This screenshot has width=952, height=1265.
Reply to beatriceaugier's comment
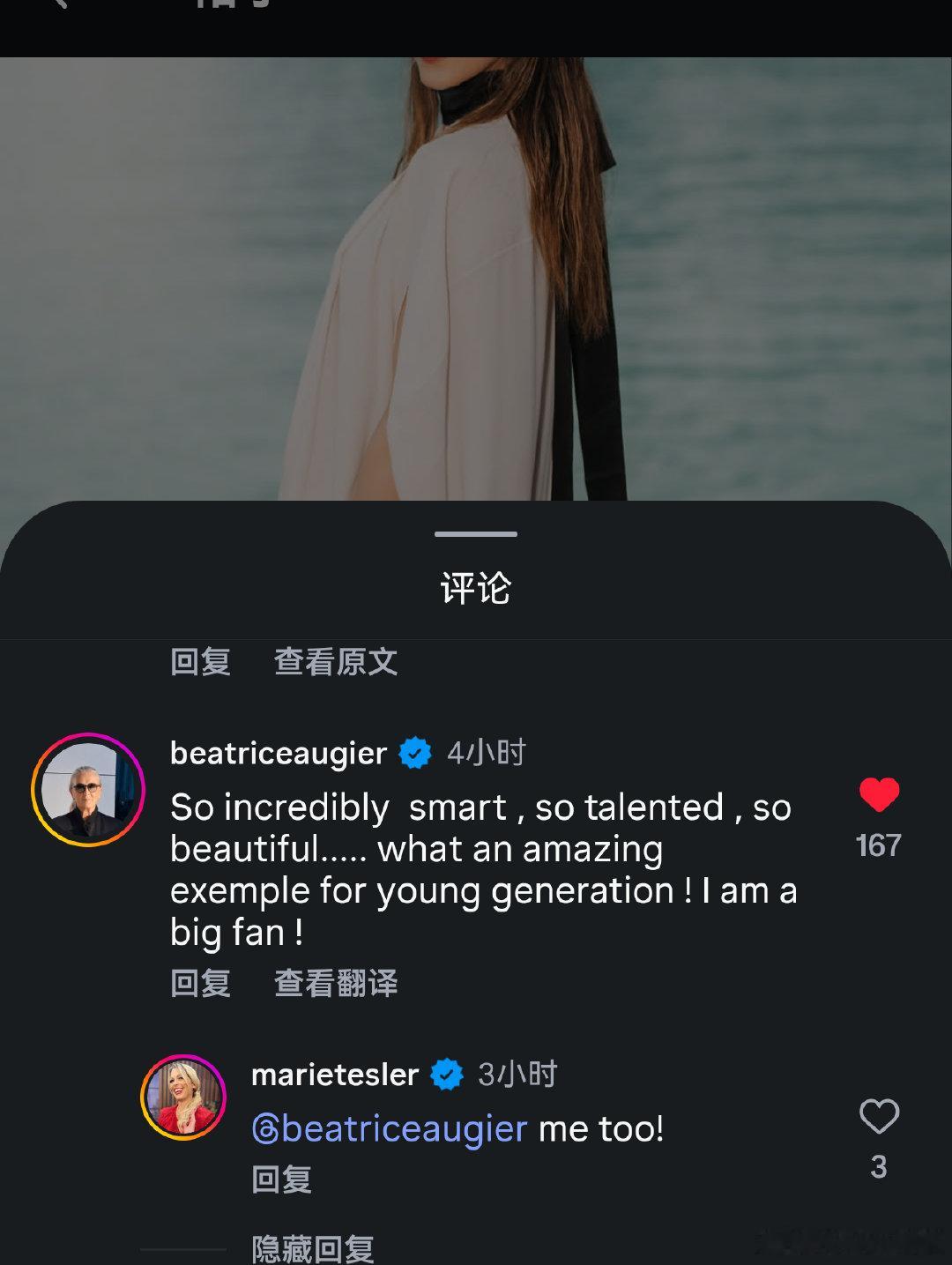[200, 983]
